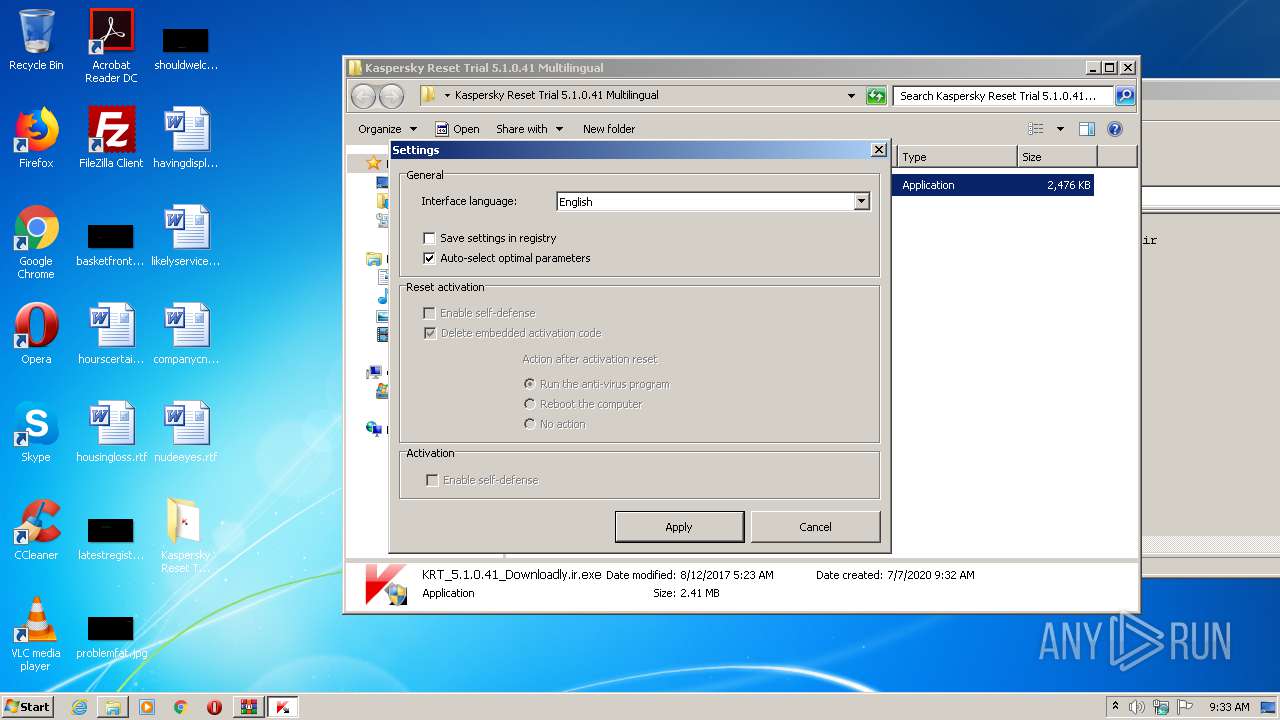Open VLC media player desktop shortcut

pos(36,634)
